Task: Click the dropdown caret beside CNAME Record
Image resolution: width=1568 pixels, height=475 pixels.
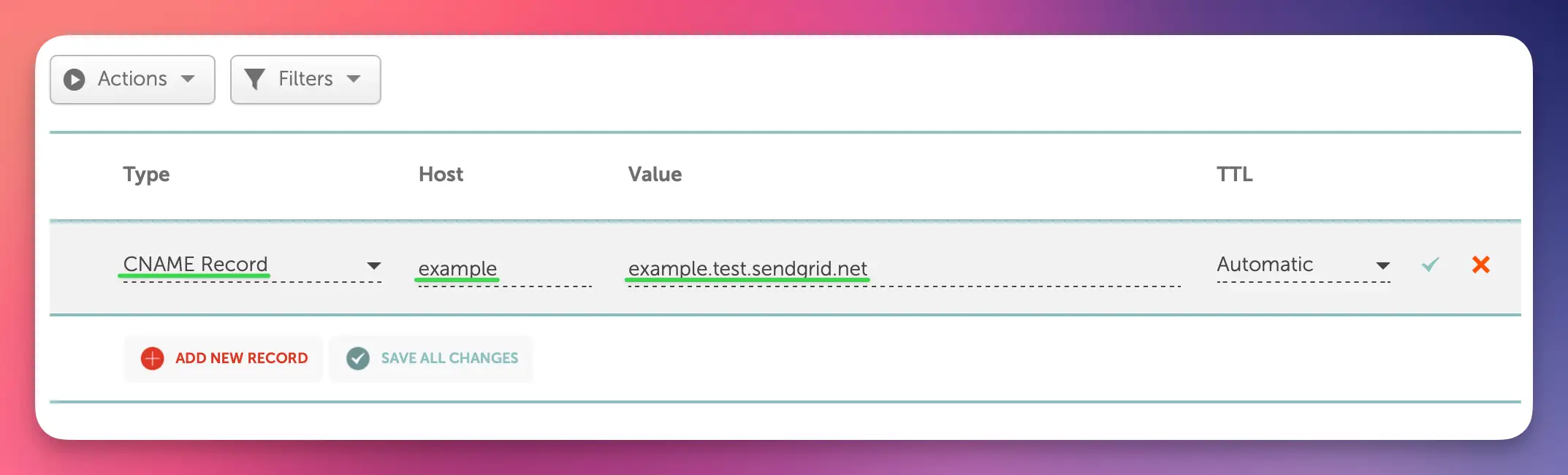Action: point(374,266)
